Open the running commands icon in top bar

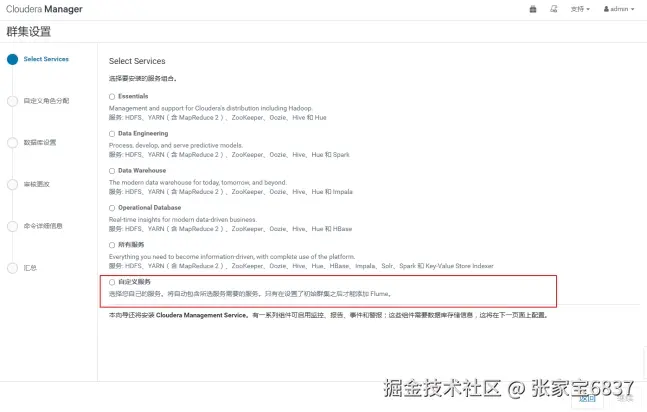554,9
